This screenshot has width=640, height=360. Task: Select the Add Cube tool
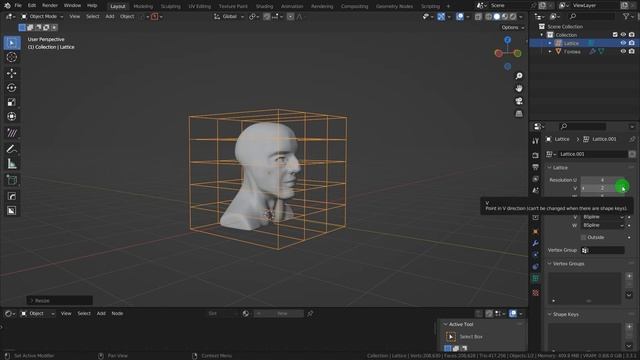(x=12, y=180)
